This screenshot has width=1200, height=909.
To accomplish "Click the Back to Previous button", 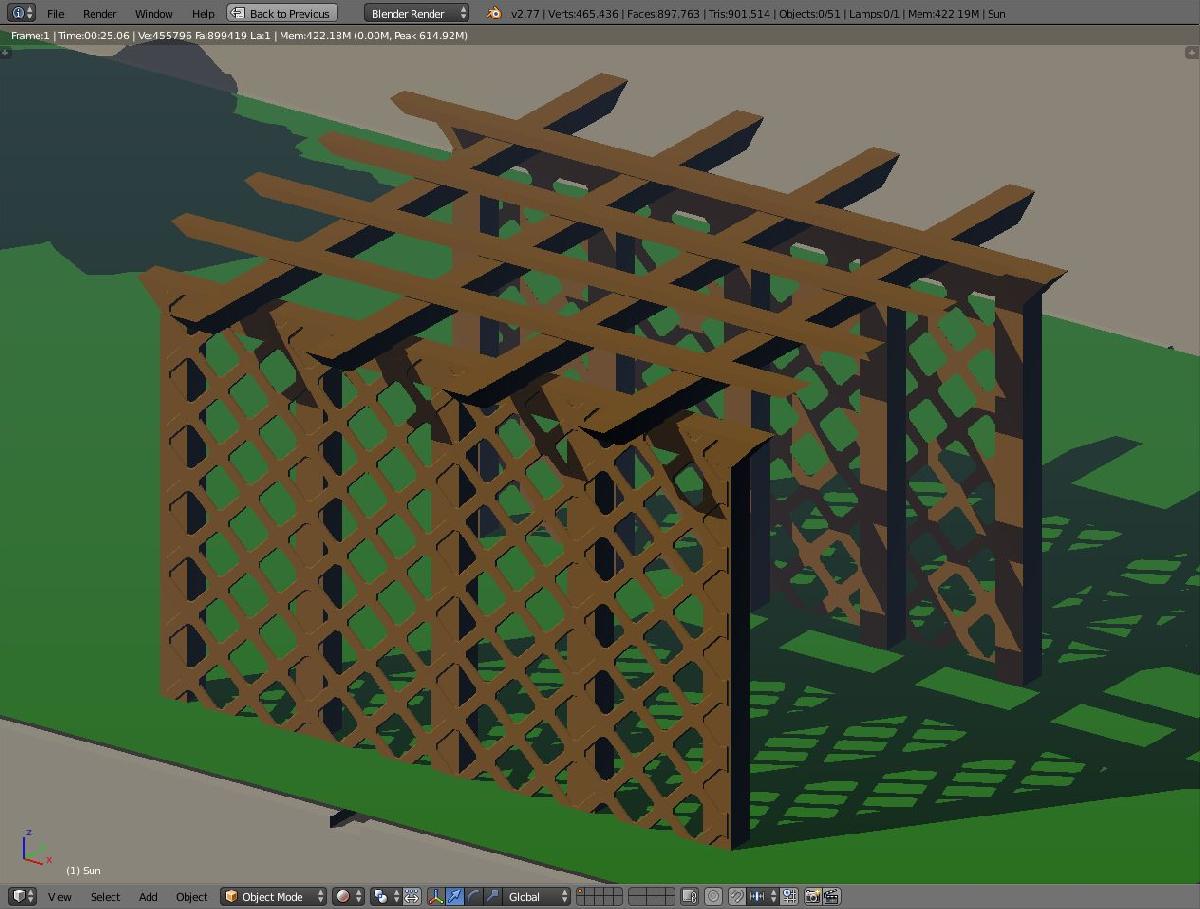I will [x=281, y=13].
